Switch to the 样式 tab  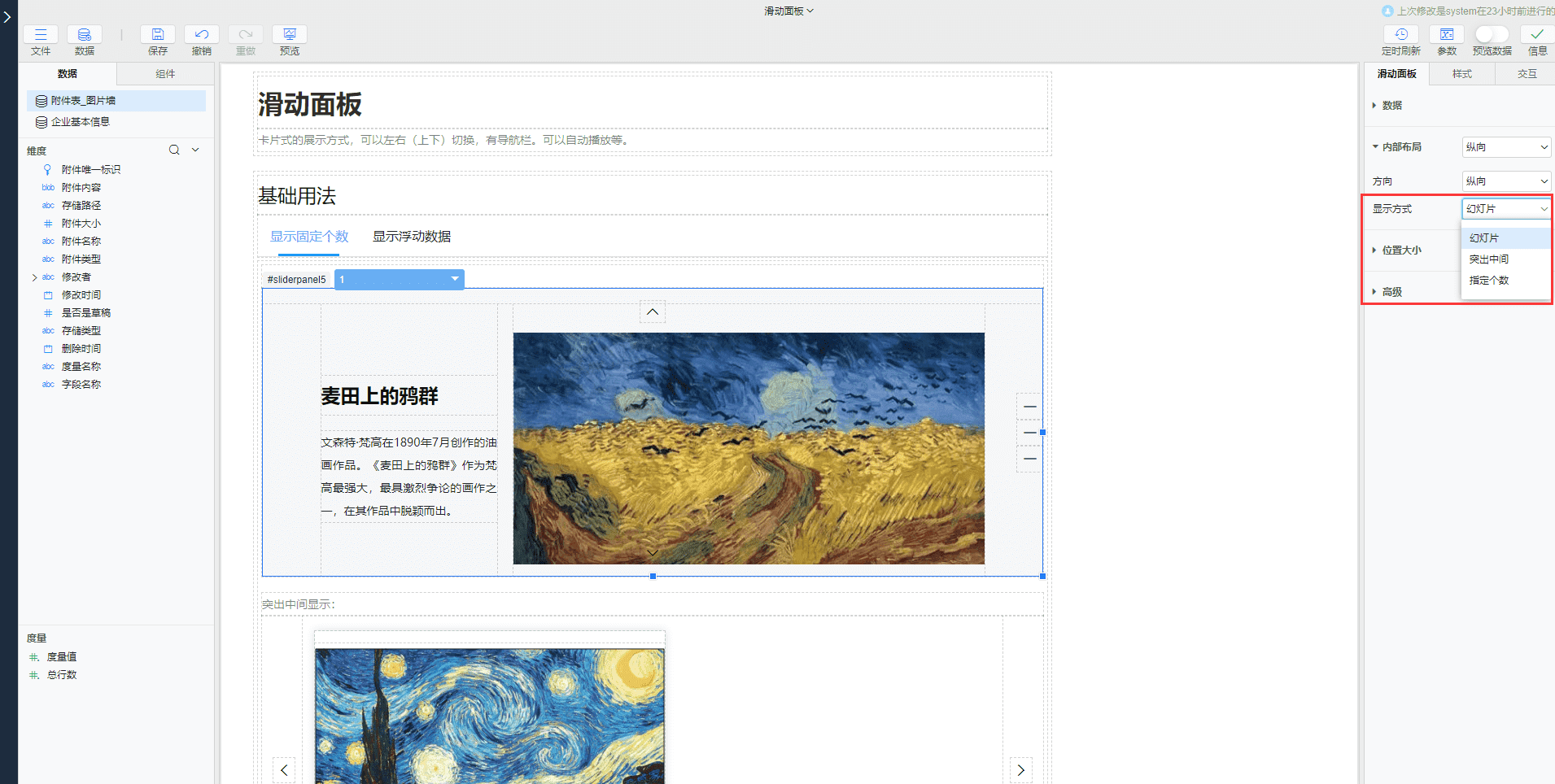[x=1461, y=74]
